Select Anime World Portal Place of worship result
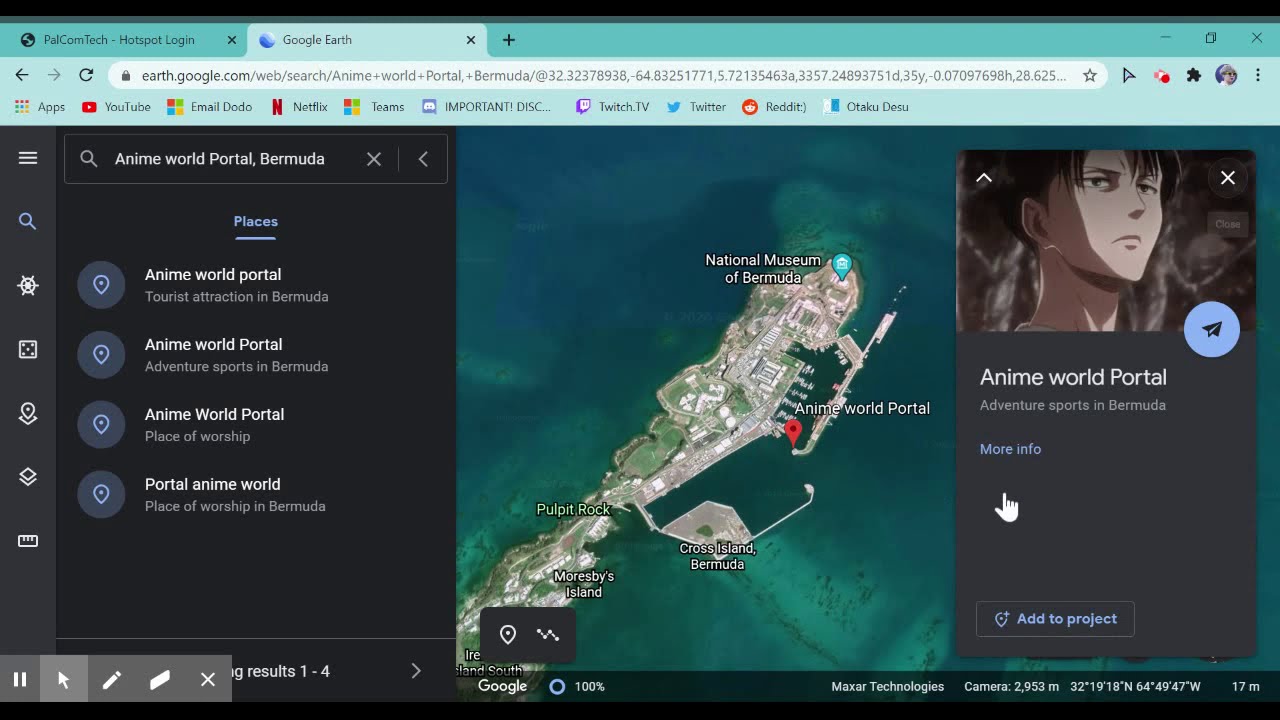 (256, 425)
